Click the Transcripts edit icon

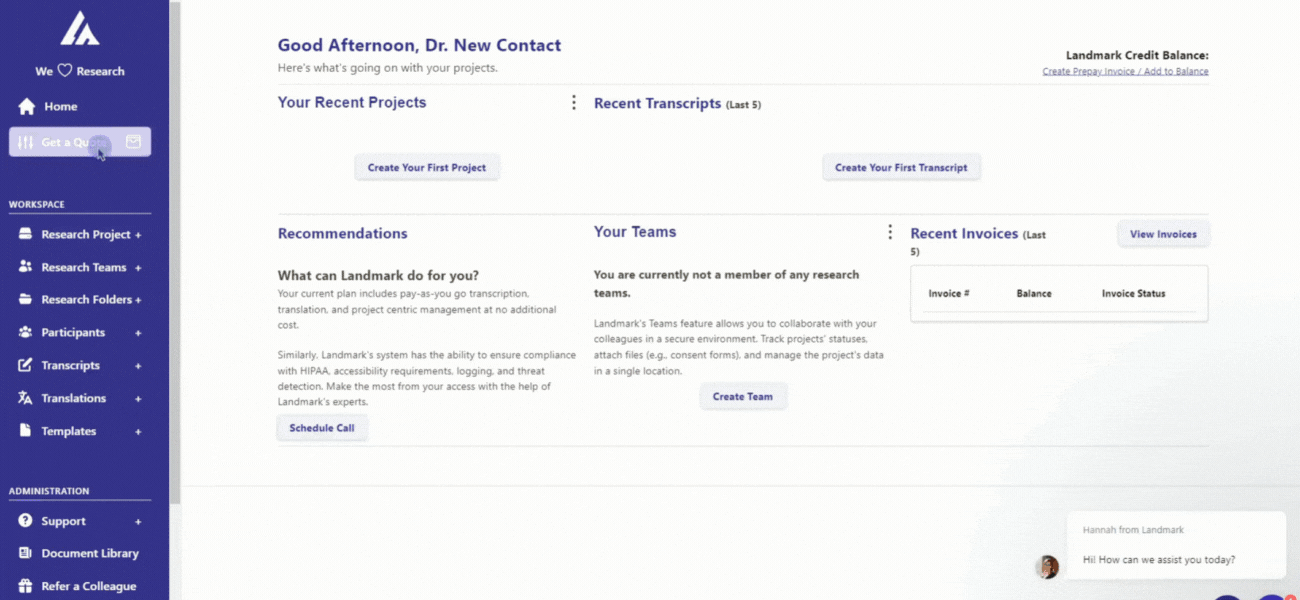[25, 365]
